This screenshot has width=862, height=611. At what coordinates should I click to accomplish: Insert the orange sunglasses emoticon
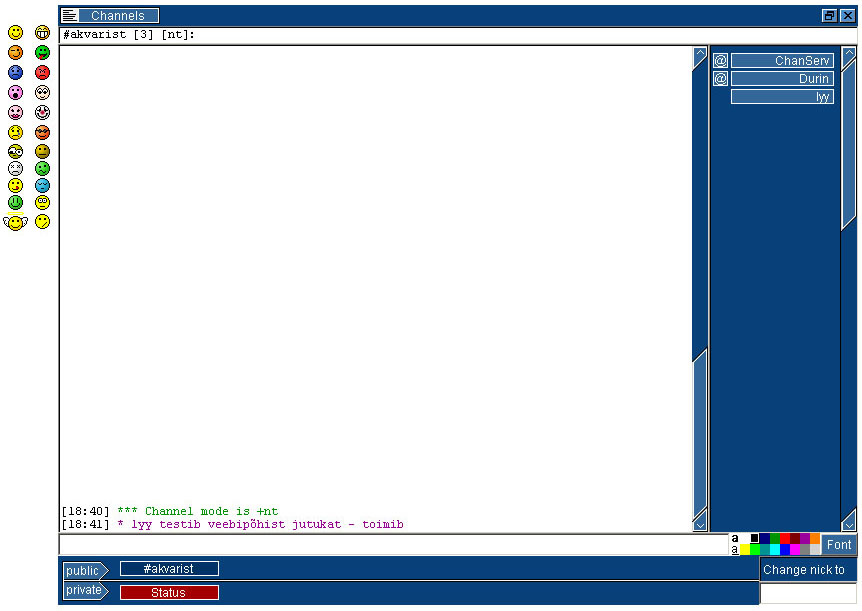pyautogui.click(x=42, y=132)
